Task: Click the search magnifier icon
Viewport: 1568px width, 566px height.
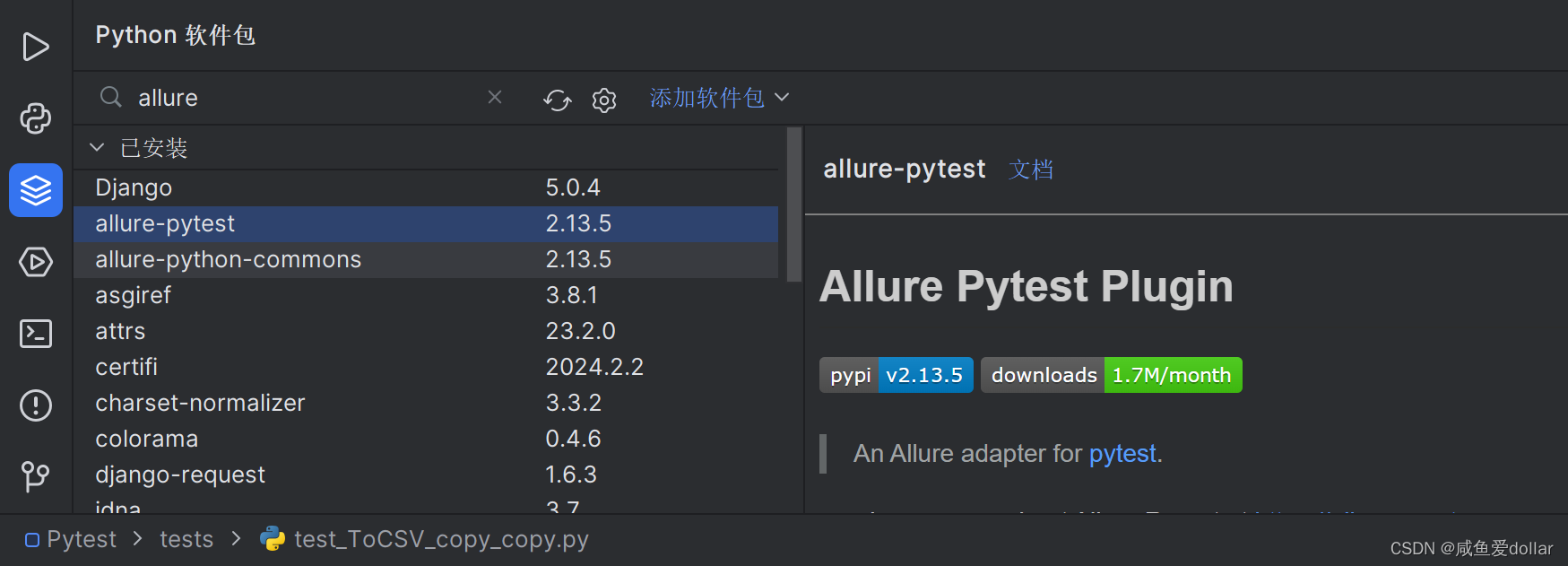Action: 111,97
